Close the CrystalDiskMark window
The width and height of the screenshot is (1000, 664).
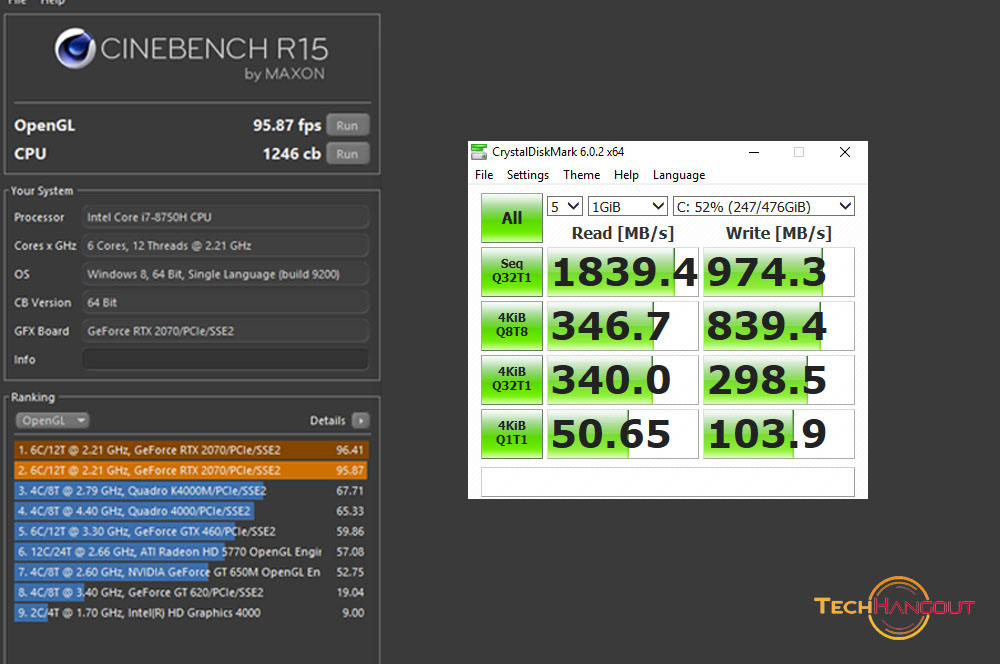(845, 152)
